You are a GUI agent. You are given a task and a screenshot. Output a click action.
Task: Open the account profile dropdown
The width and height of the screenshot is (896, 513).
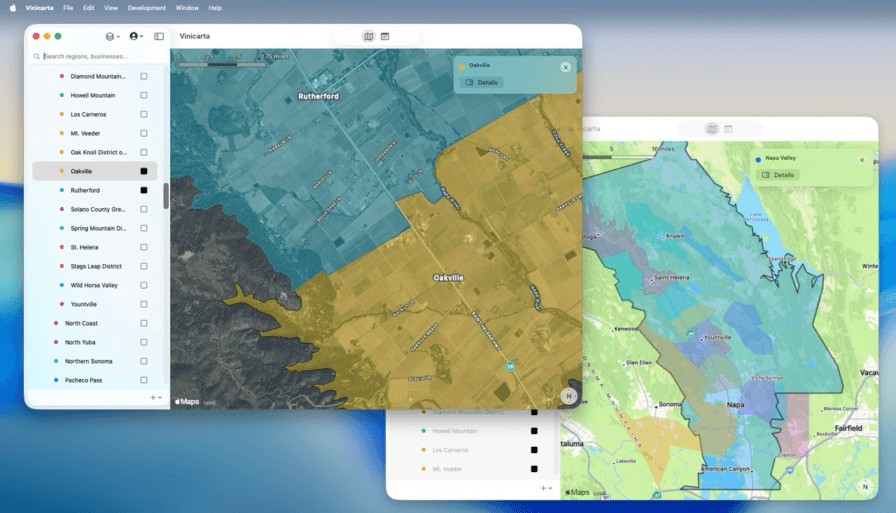(x=136, y=36)
